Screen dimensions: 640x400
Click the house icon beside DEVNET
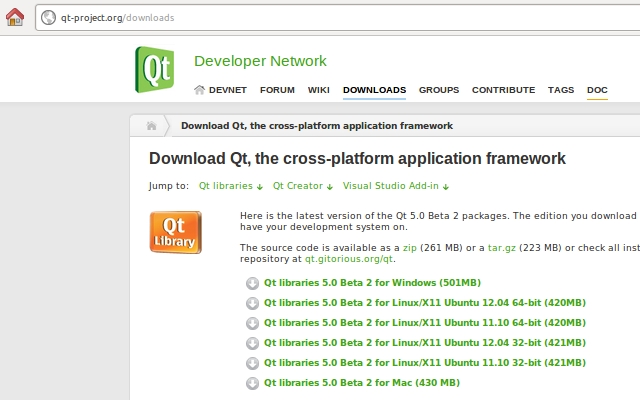(199, 90)
